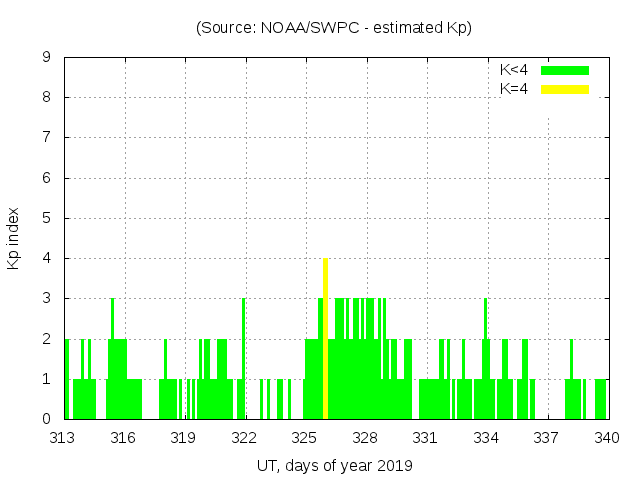Click the chart source title text
Viewport: 640px width, 480px height.
(334, 28)
